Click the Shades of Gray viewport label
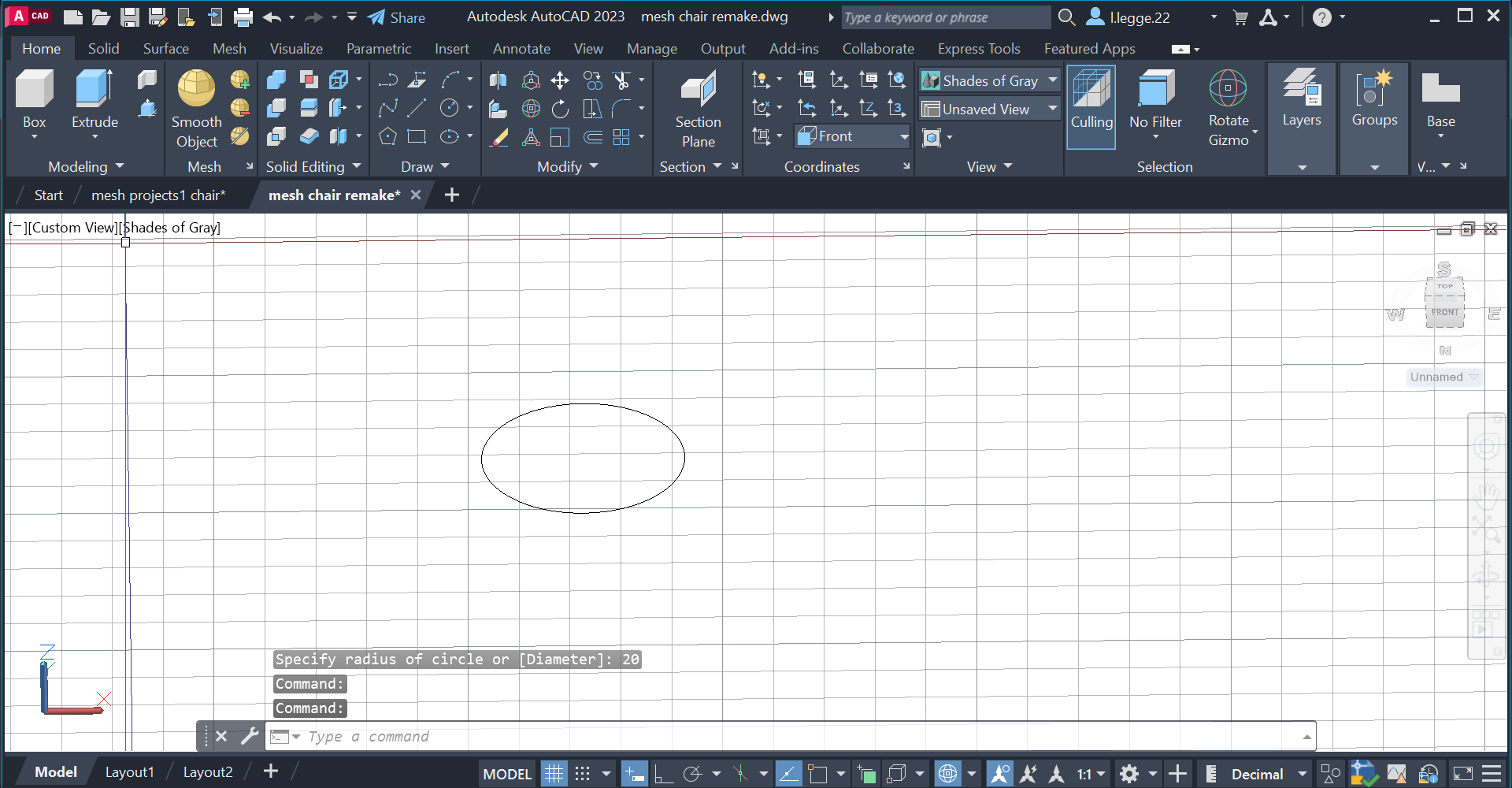The width and height of the screenshot is (1512, 788). pos(170,228)
